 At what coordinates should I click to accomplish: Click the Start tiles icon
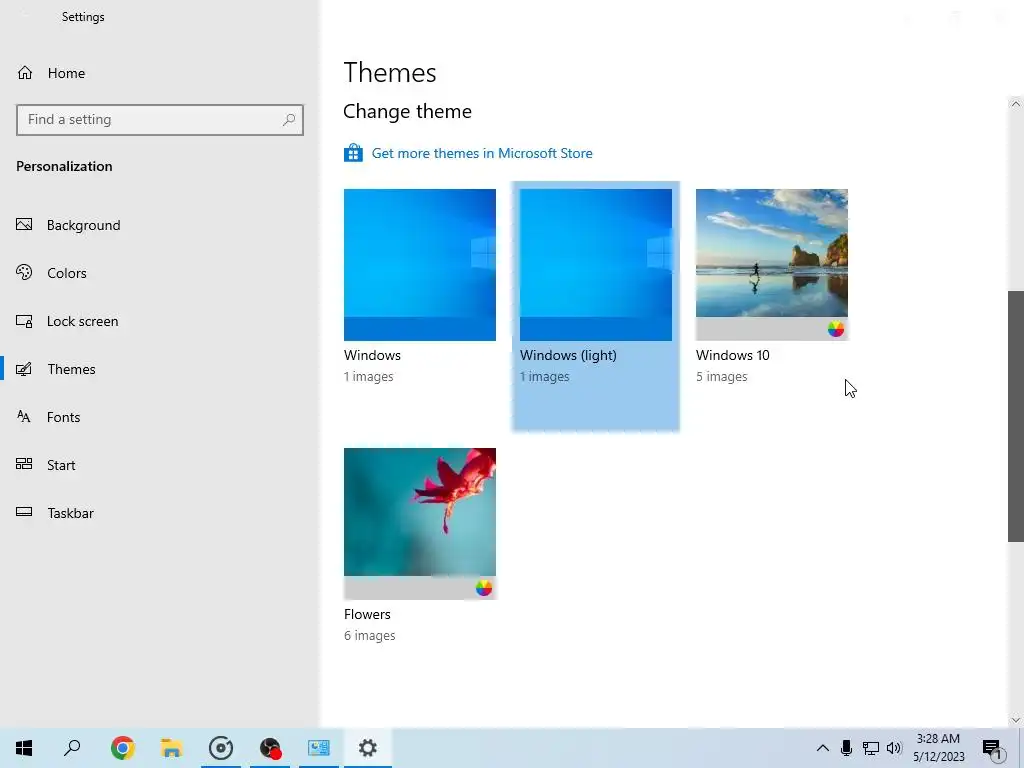24,464
